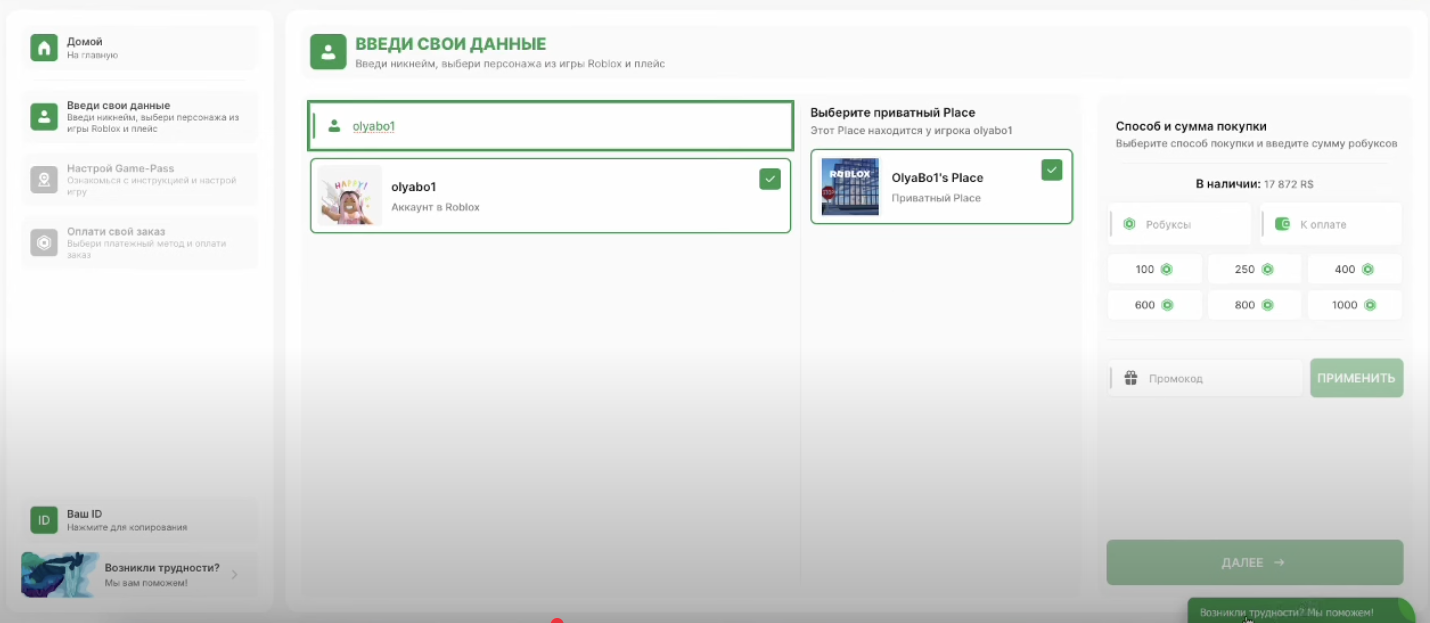Click the OlyaBo1's Place Roblox thumbnail
Image resolution: width=1430 pixels, height=623 pixels.
coord(850,187)
